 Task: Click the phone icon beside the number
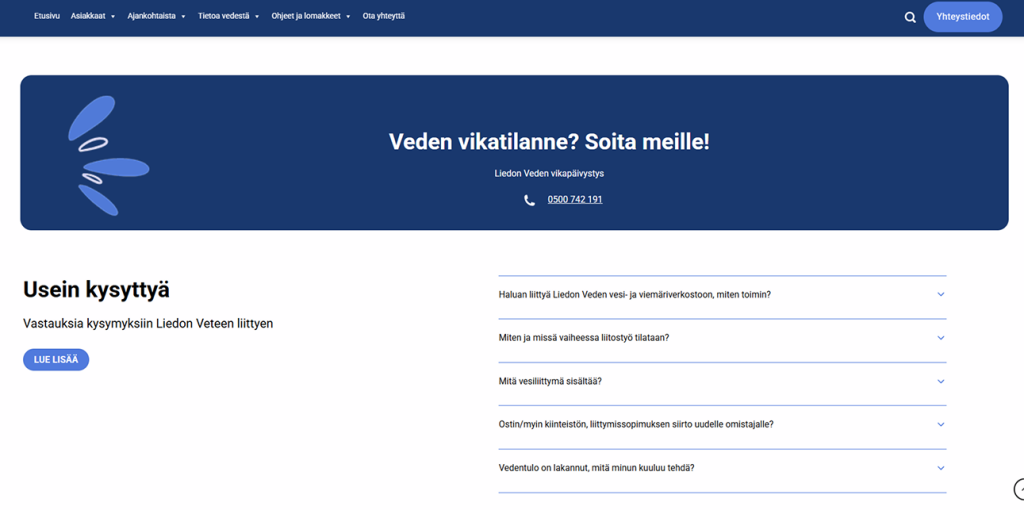coord(529,200)
